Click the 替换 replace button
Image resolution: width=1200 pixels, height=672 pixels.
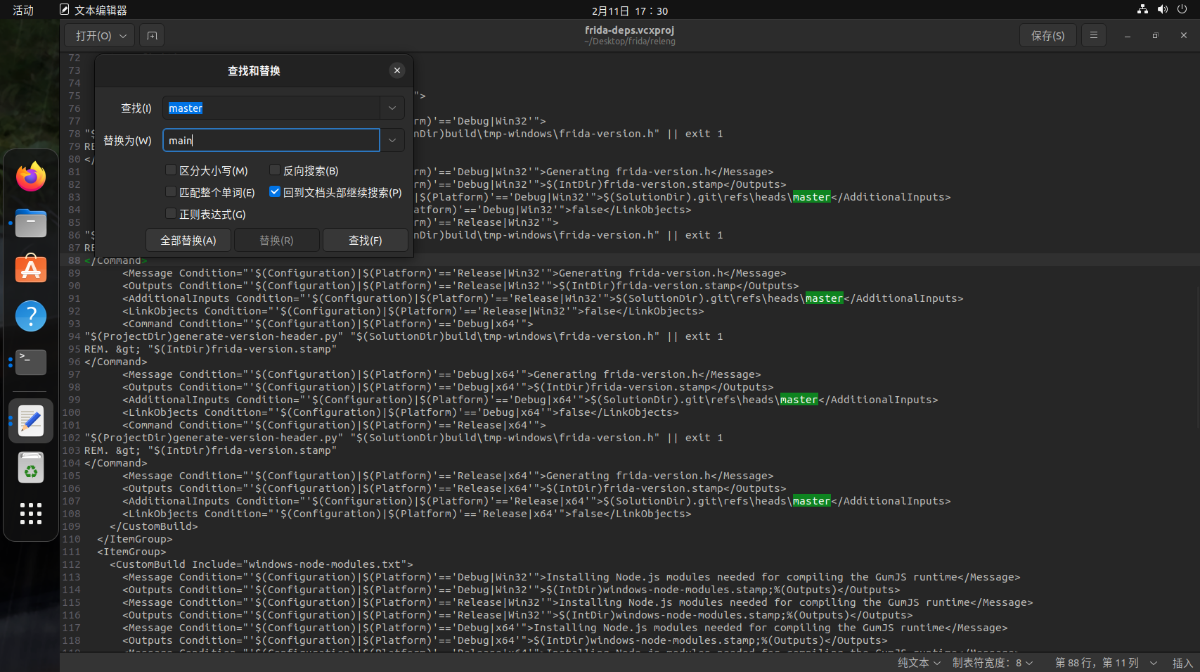(276, 240)
